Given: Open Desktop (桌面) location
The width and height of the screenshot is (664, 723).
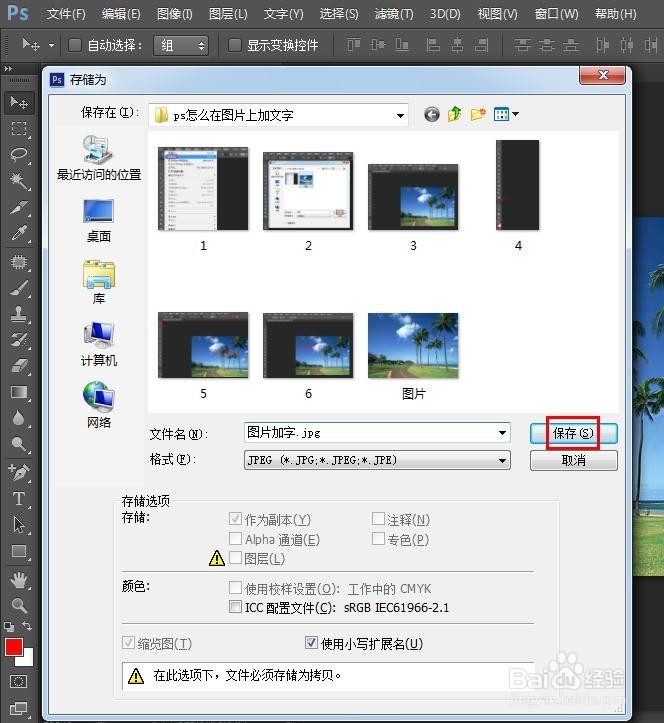Looking at the screenshot, I should pos(99,221).
